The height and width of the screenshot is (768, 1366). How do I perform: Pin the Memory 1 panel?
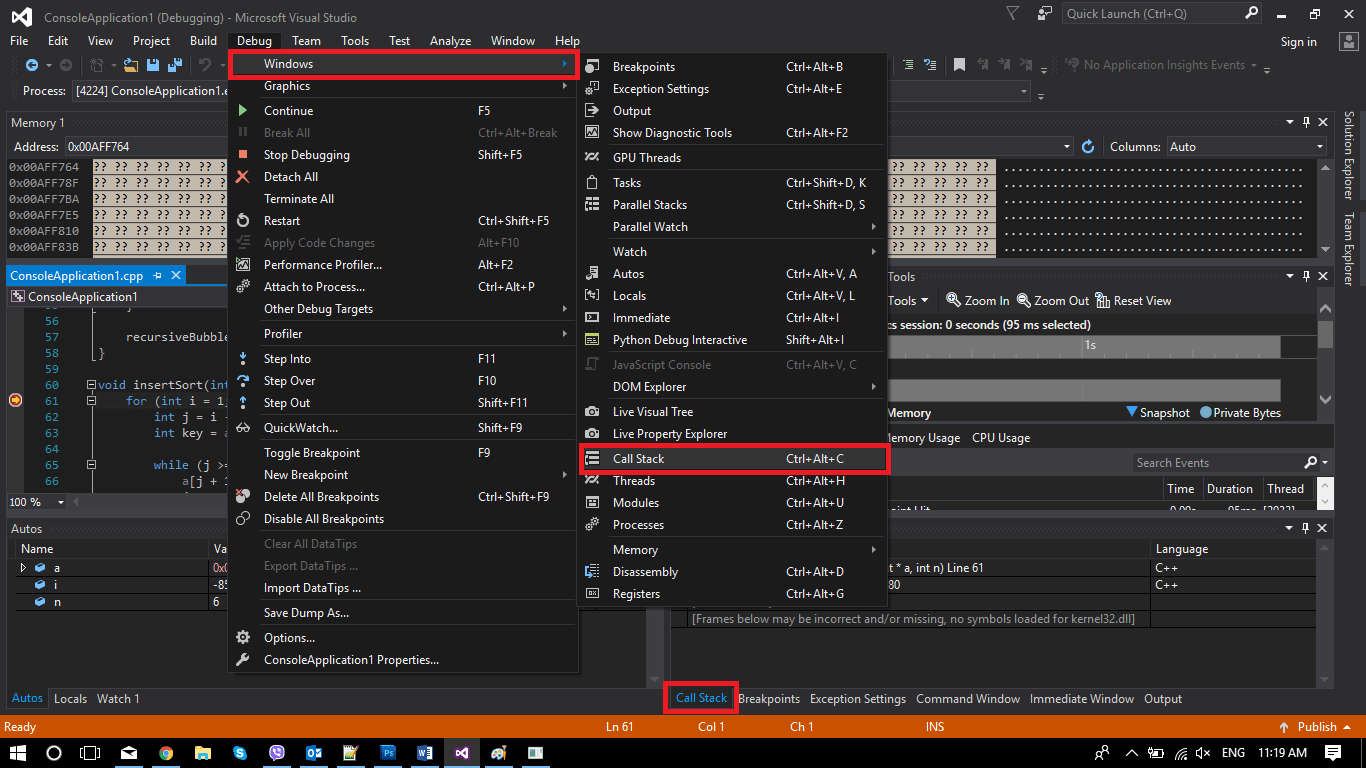[1305, 122]
